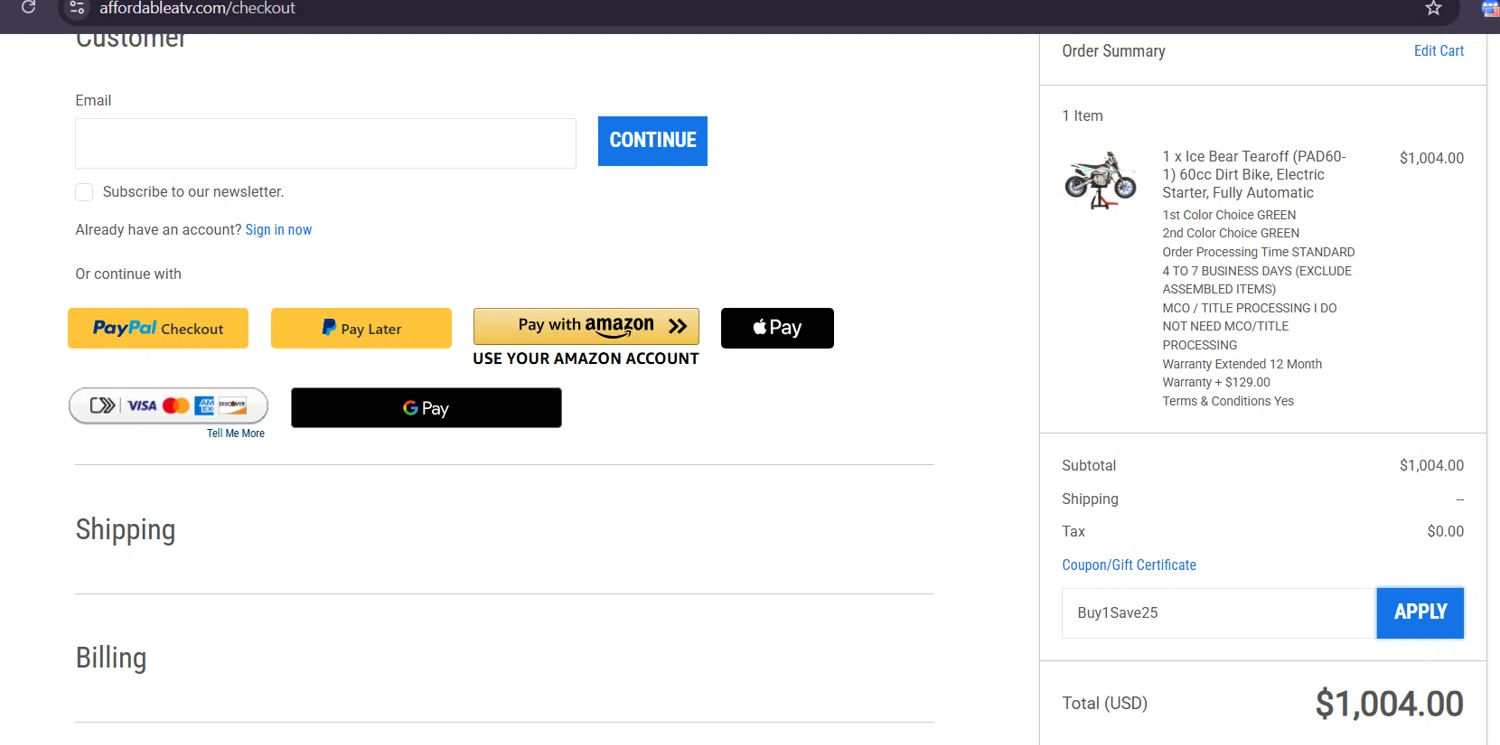This screenshot has width=1500, height=745.
Task: Click the blue CONTINUE button
Action: point(653,141)
